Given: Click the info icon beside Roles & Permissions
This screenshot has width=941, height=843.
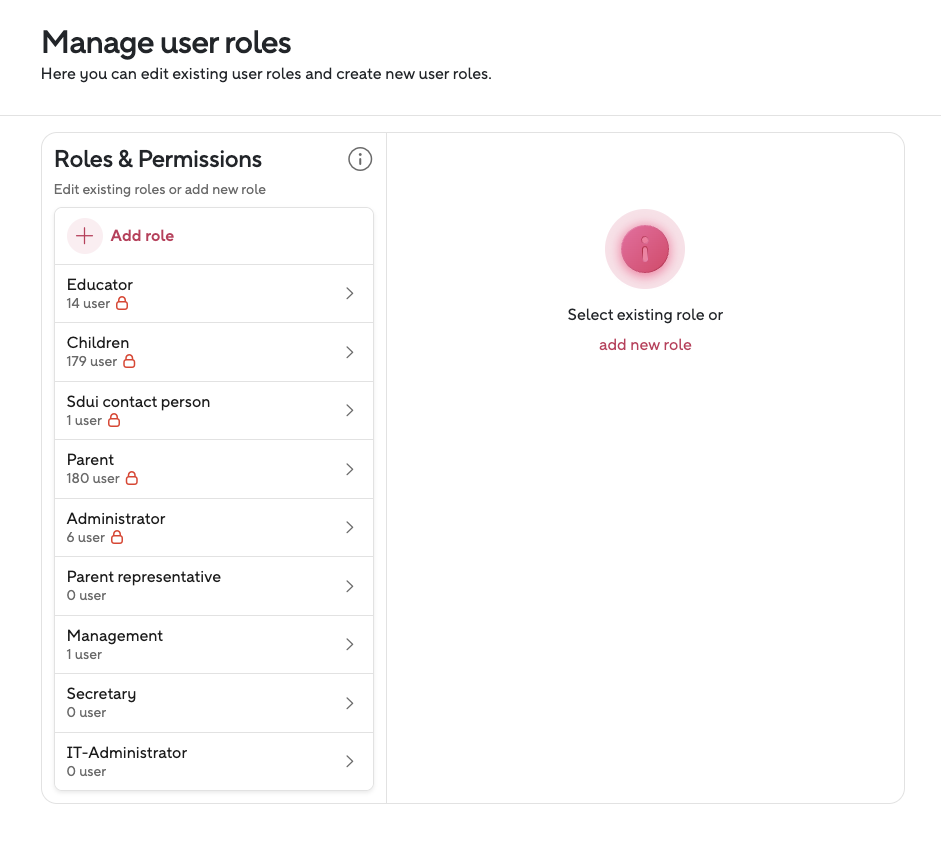Looking at the screenshot, I should coord(360,159).
